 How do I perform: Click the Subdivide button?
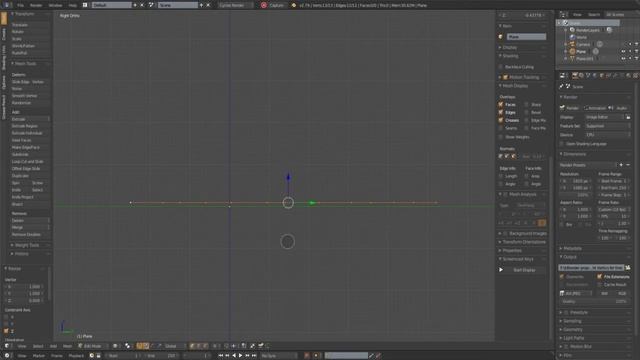click(x=30, y=154)
